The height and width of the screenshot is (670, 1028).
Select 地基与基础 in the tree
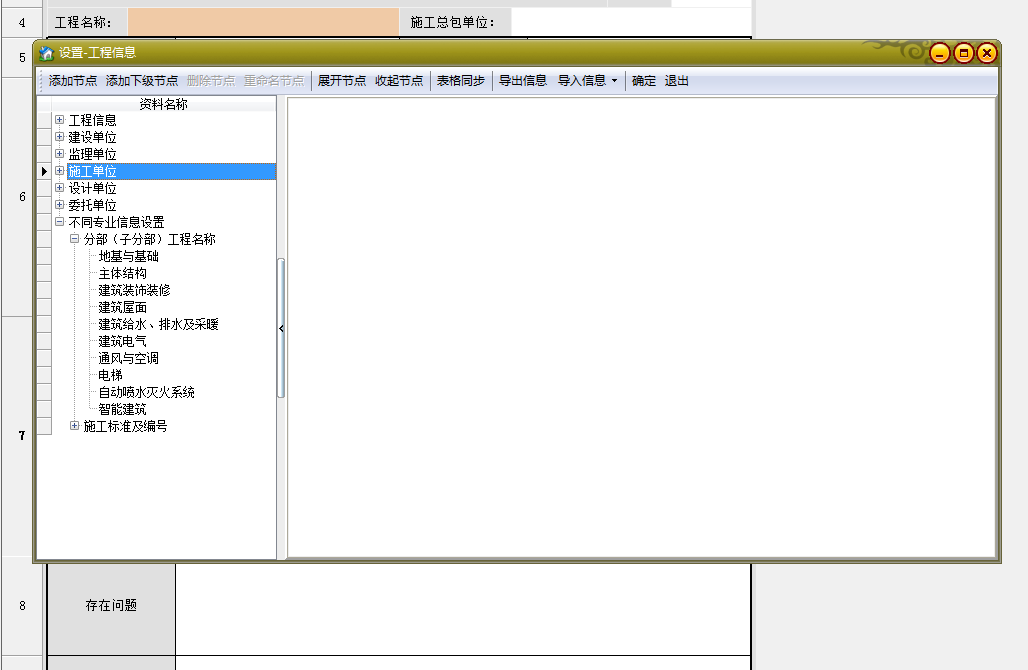pos(128,256)
